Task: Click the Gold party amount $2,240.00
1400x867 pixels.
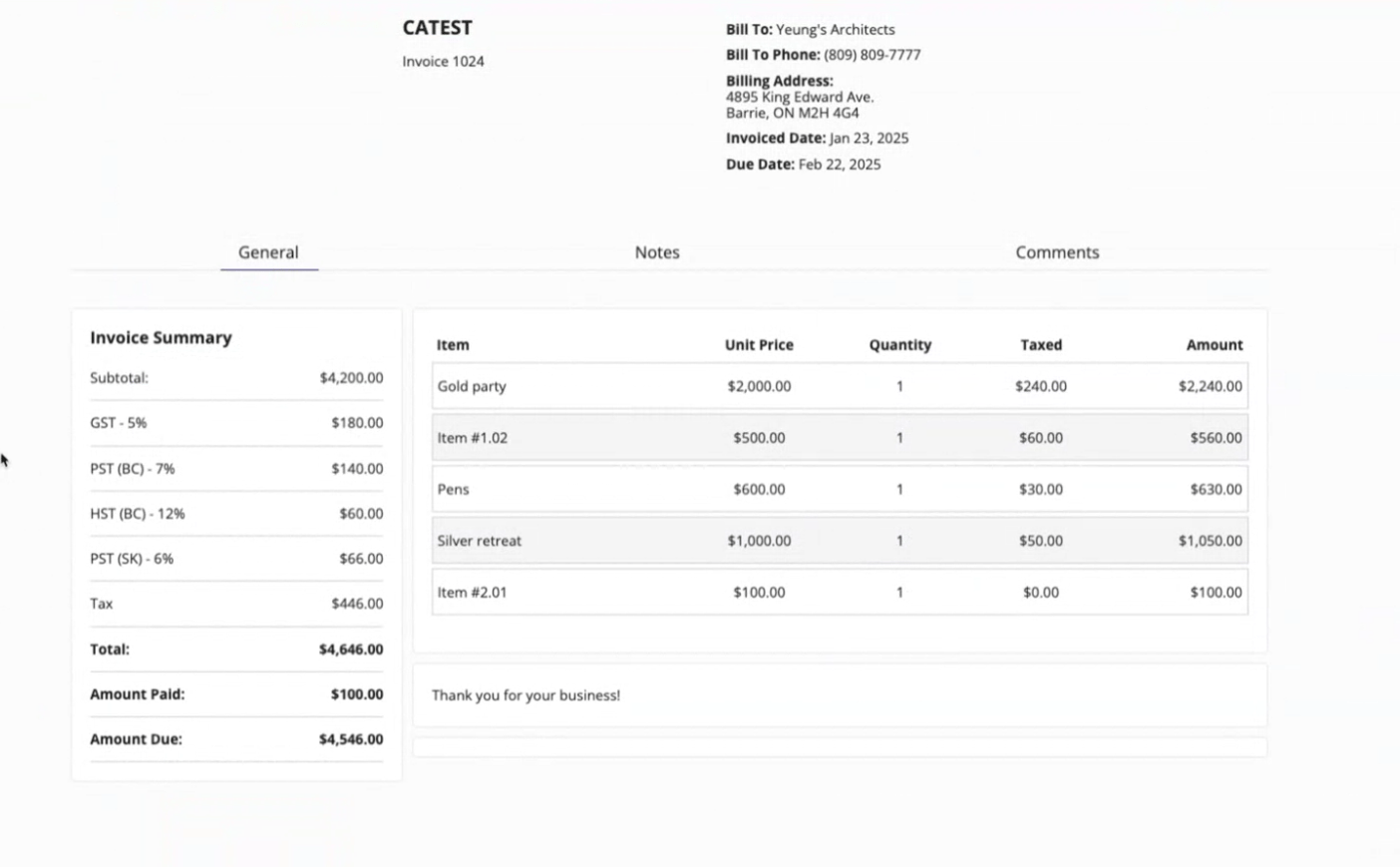Action: (x=1210, y=386)
